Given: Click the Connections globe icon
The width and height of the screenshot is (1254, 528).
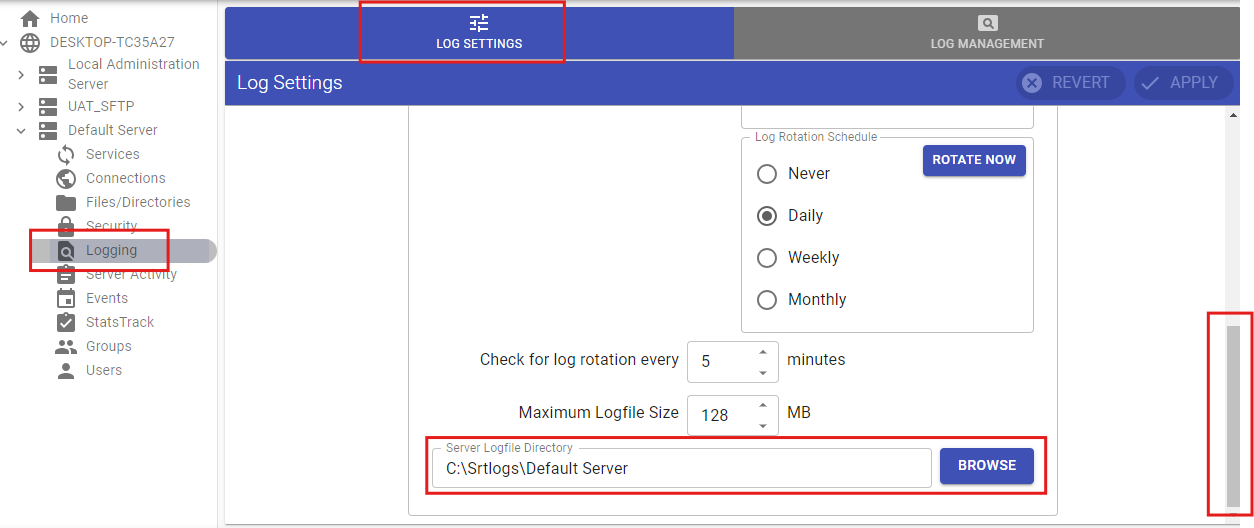Looking at the screenshot, I should click(66, 178).
